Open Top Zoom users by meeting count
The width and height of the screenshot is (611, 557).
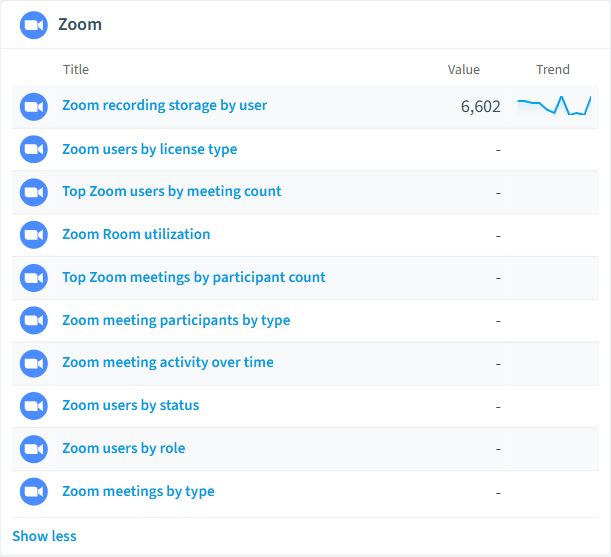click(172, 191)
